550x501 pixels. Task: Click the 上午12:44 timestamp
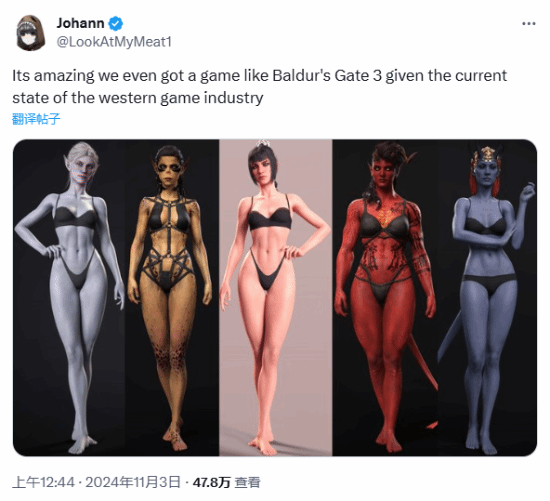click(x=43, y=482)
